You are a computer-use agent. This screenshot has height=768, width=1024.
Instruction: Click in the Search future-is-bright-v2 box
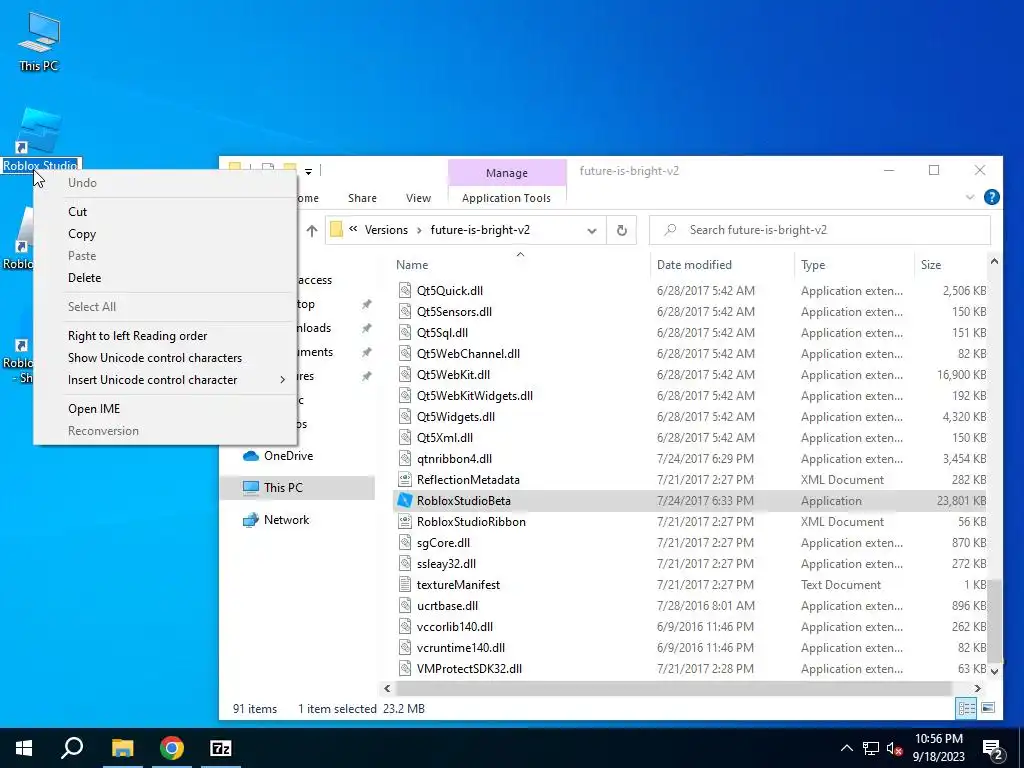pyautogui.click(x=820, y=230)
